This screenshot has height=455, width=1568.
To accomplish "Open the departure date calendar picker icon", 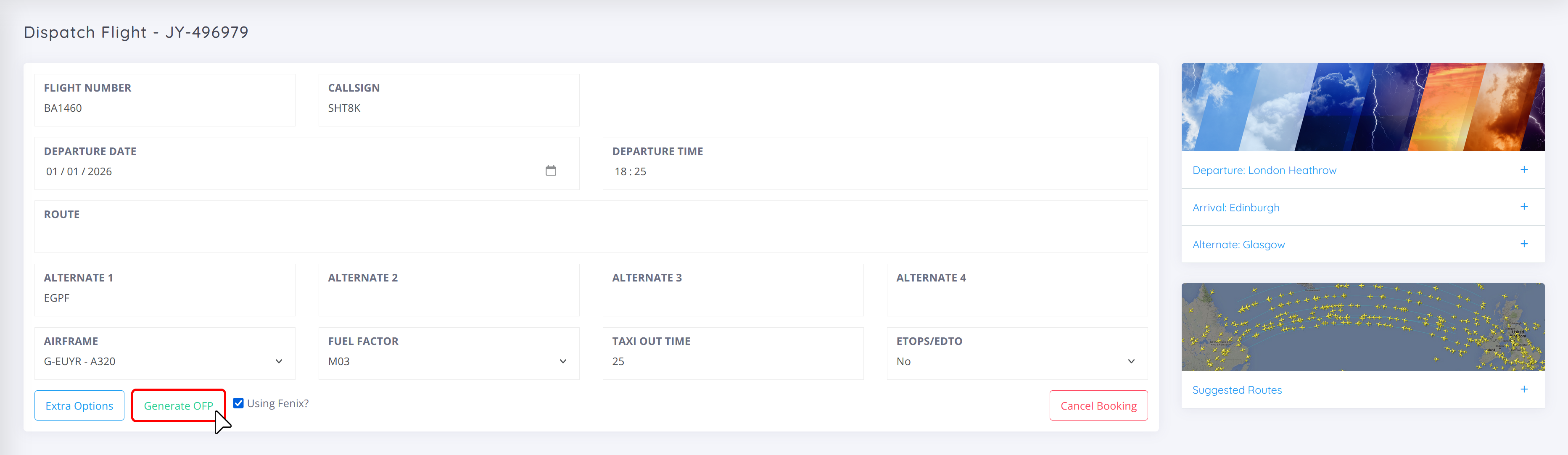I will pyautogui.click(x=550, y=171).
